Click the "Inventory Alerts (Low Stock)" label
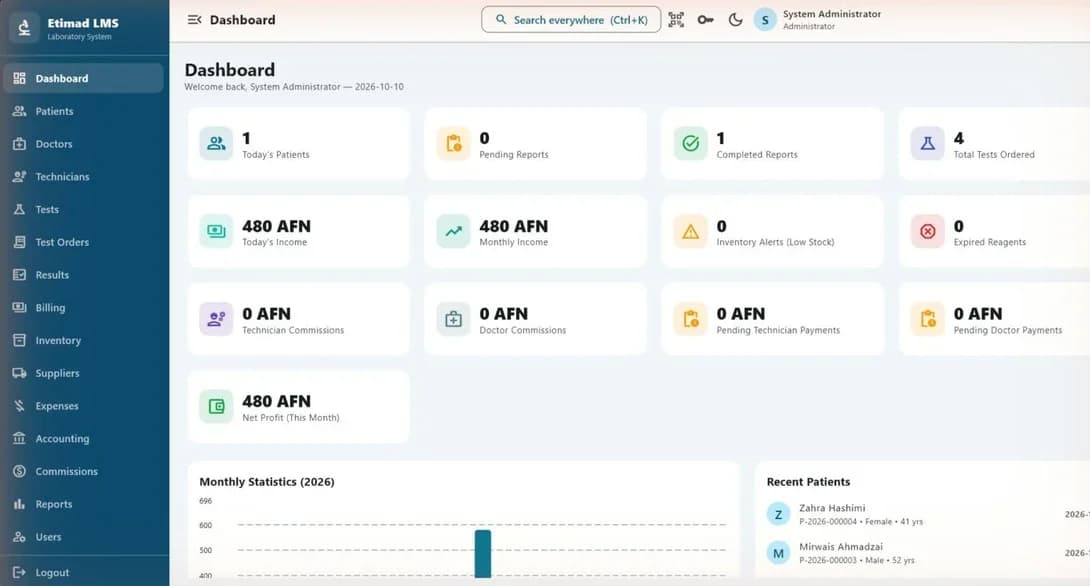The image size is (1090, 586). [x=775, y=243]
